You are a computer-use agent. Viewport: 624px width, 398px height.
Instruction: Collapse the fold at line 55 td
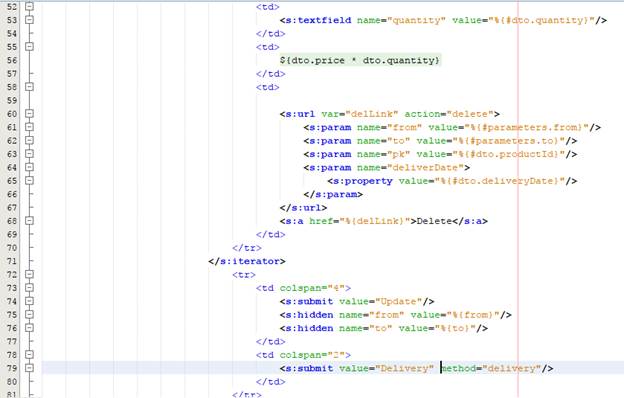click(x=29, y=47)
